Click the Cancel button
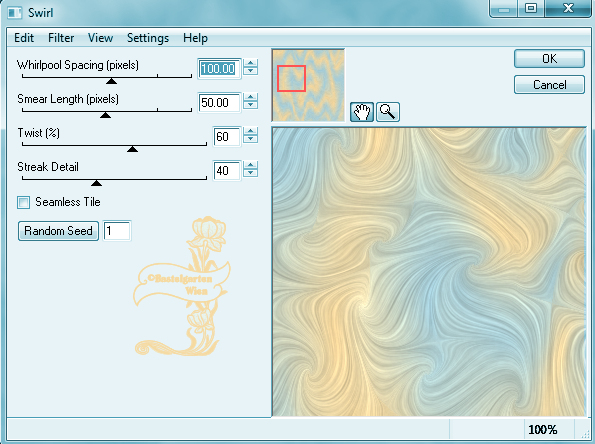 point(549,84)
